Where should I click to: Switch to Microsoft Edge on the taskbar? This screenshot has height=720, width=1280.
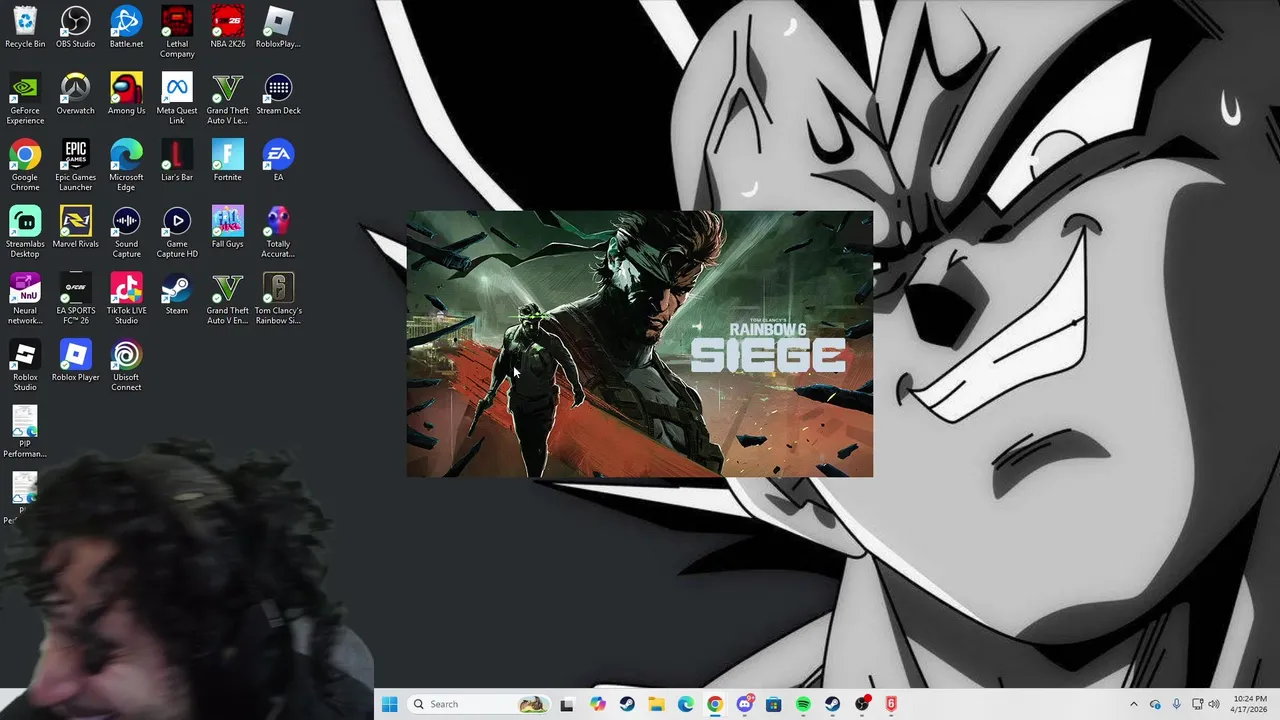[686, 704]
